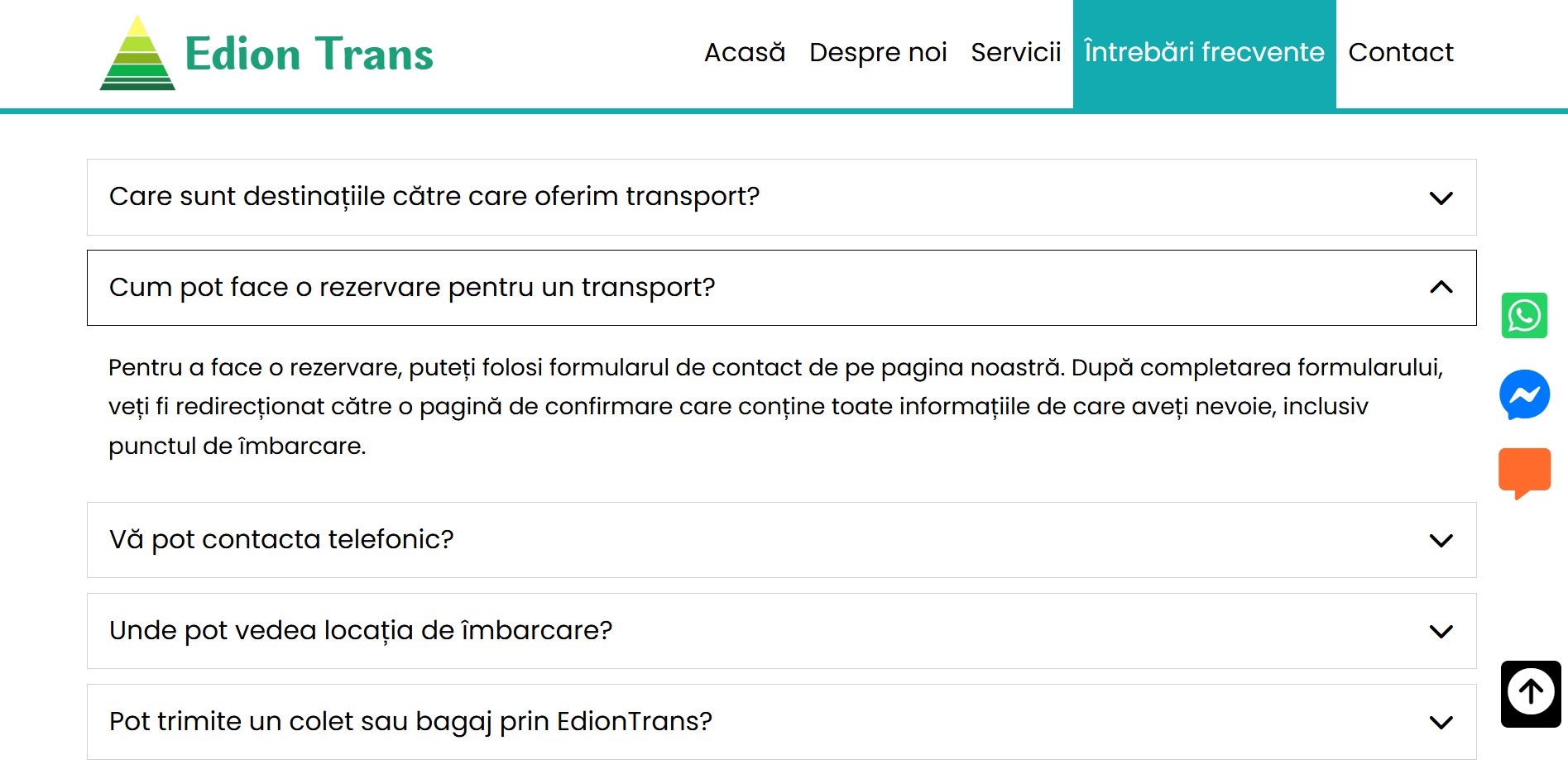Open the Facebook Messenger icon
The width and height of the screenshot is (1568, 774).
[x=1524, y=394]
